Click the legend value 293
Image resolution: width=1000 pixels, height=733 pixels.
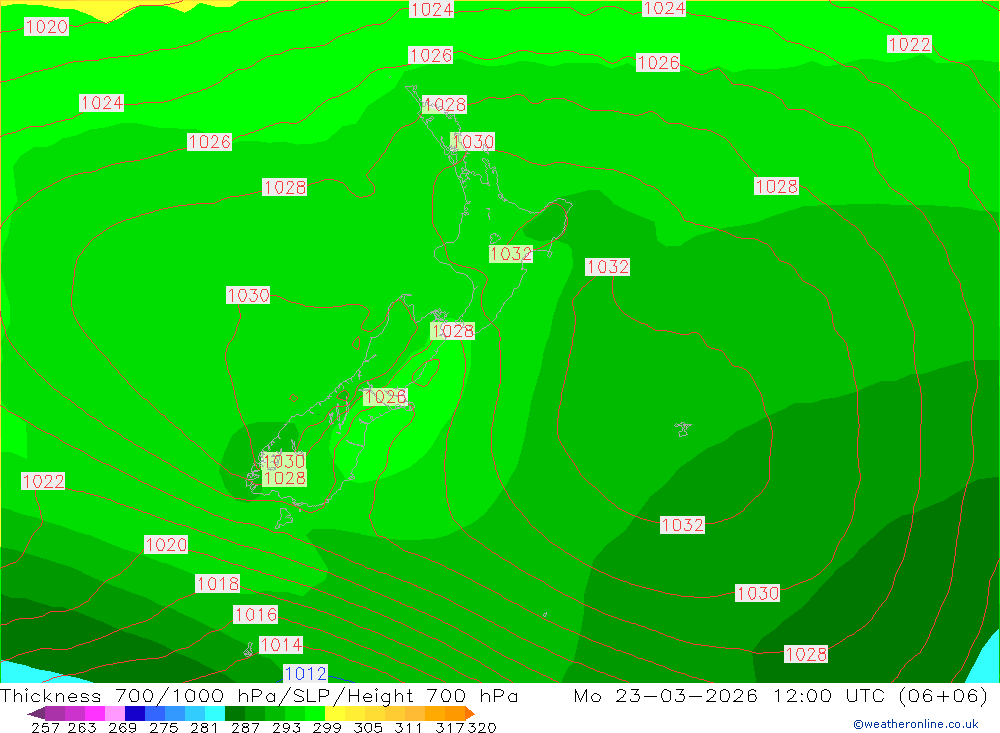pos(286,727)
